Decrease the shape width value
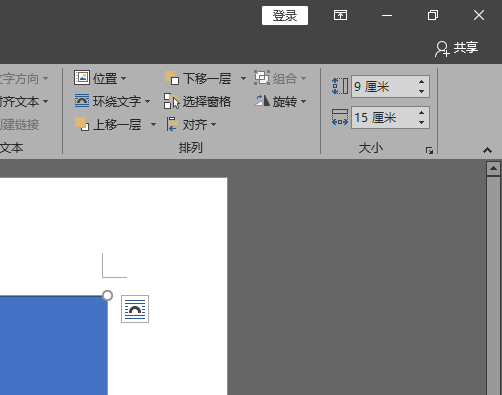The image size is (502, 395). coord(422,122)
